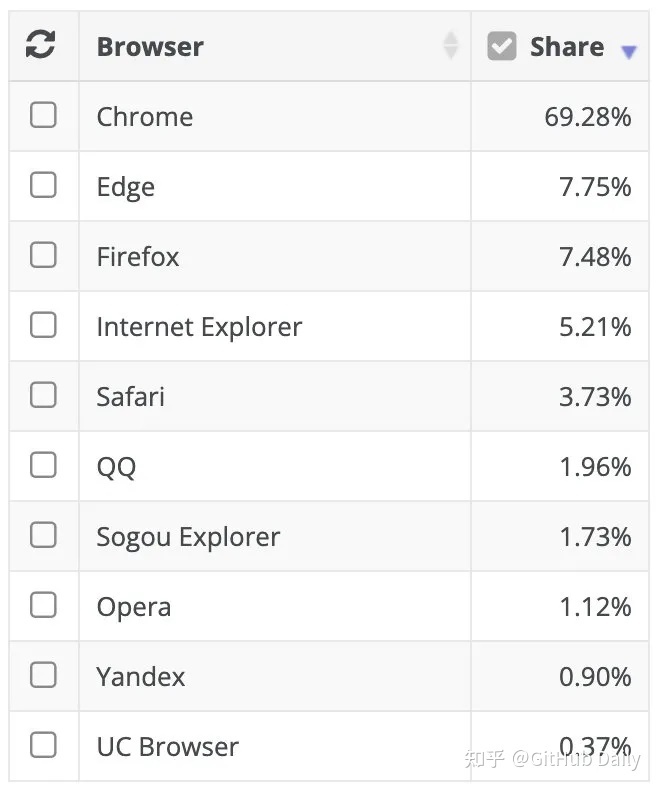Select the Edge row checkbox
Viewport: 658px width, 790px height.
(43, 185)
